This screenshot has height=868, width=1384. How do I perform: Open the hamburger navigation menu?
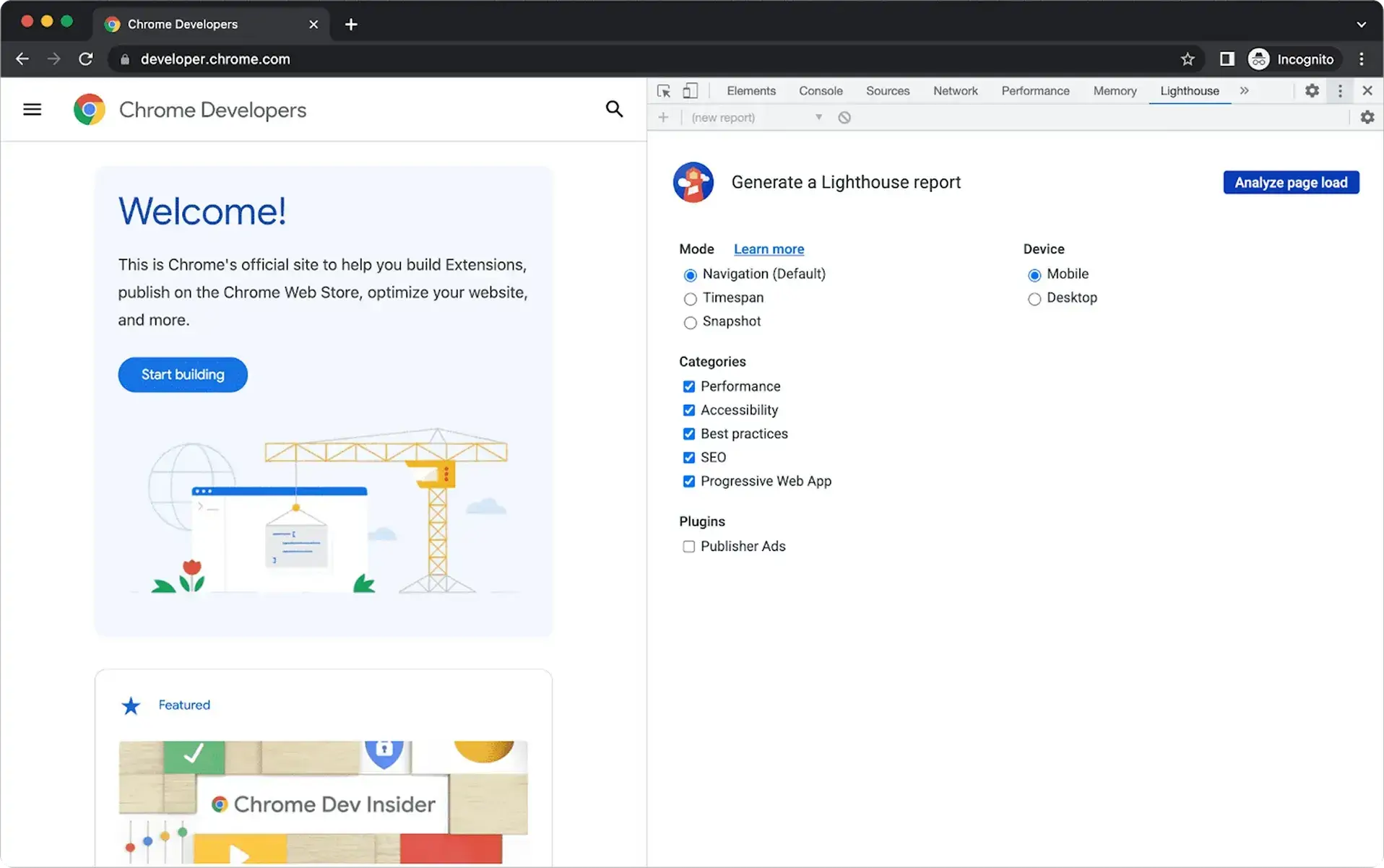(32, 110)
